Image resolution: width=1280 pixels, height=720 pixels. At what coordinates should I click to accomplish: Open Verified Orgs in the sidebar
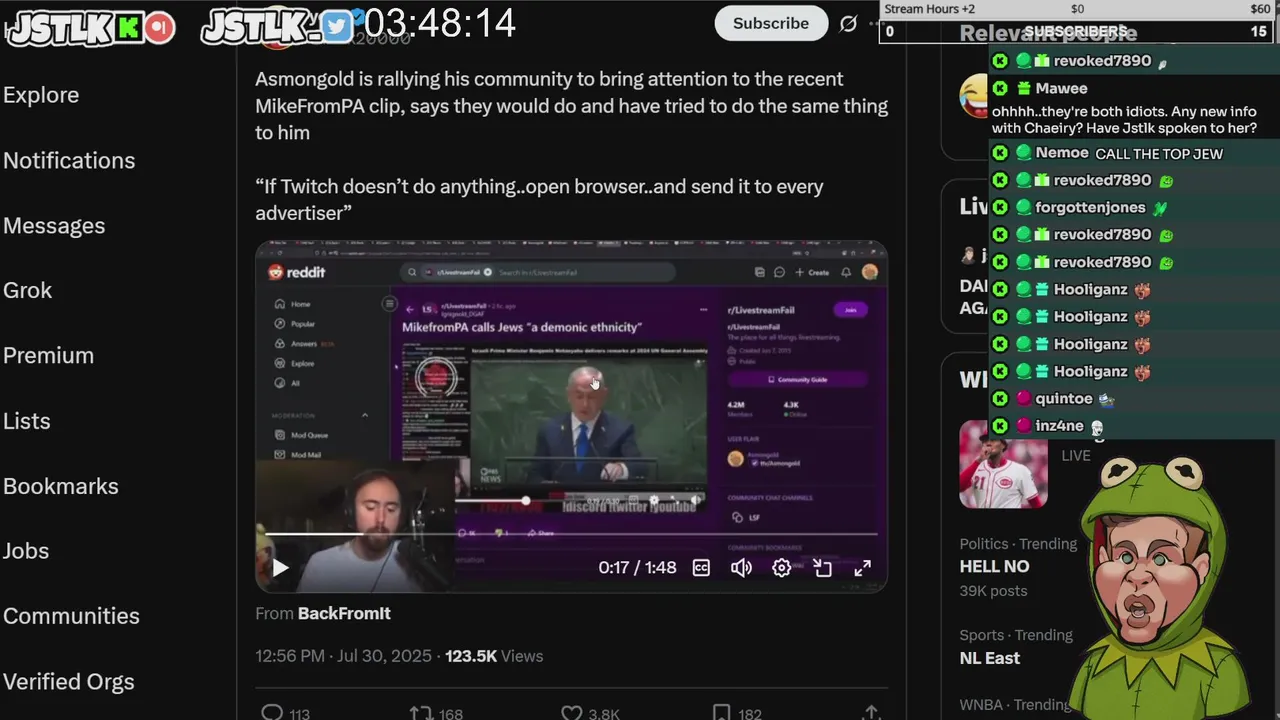point(69,682)
